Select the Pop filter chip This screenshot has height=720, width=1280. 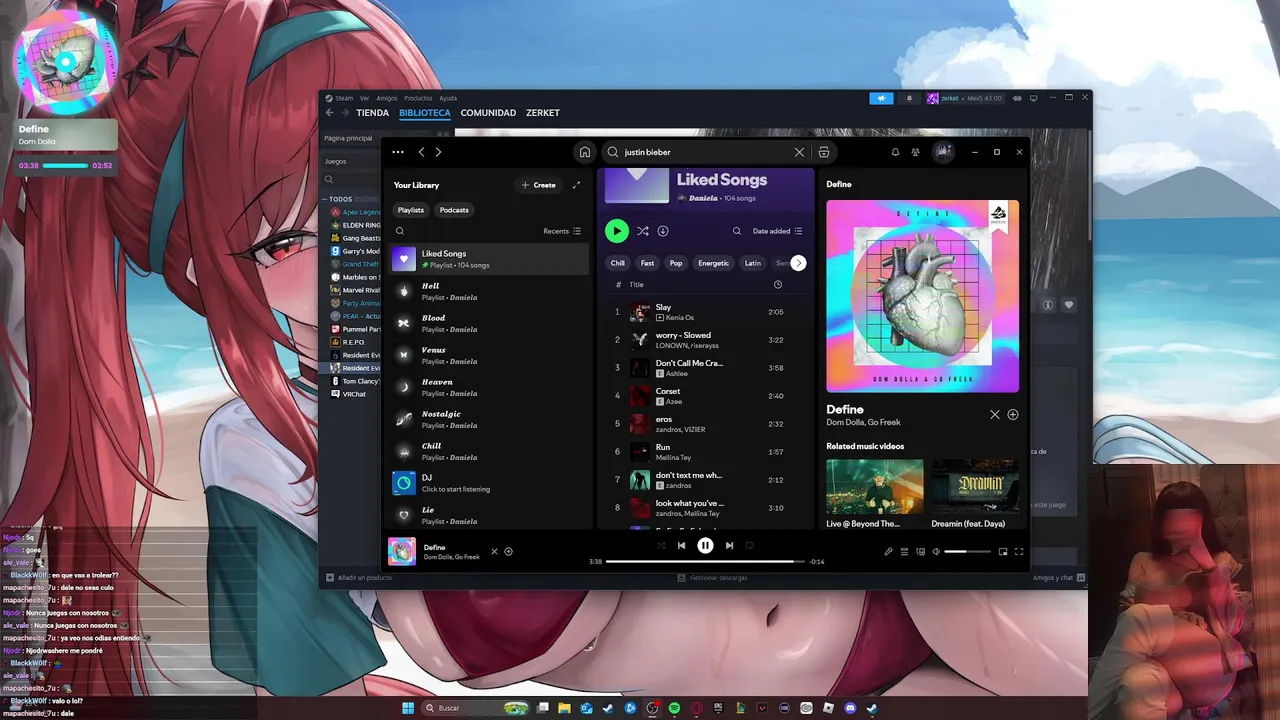tap(676, 263)
